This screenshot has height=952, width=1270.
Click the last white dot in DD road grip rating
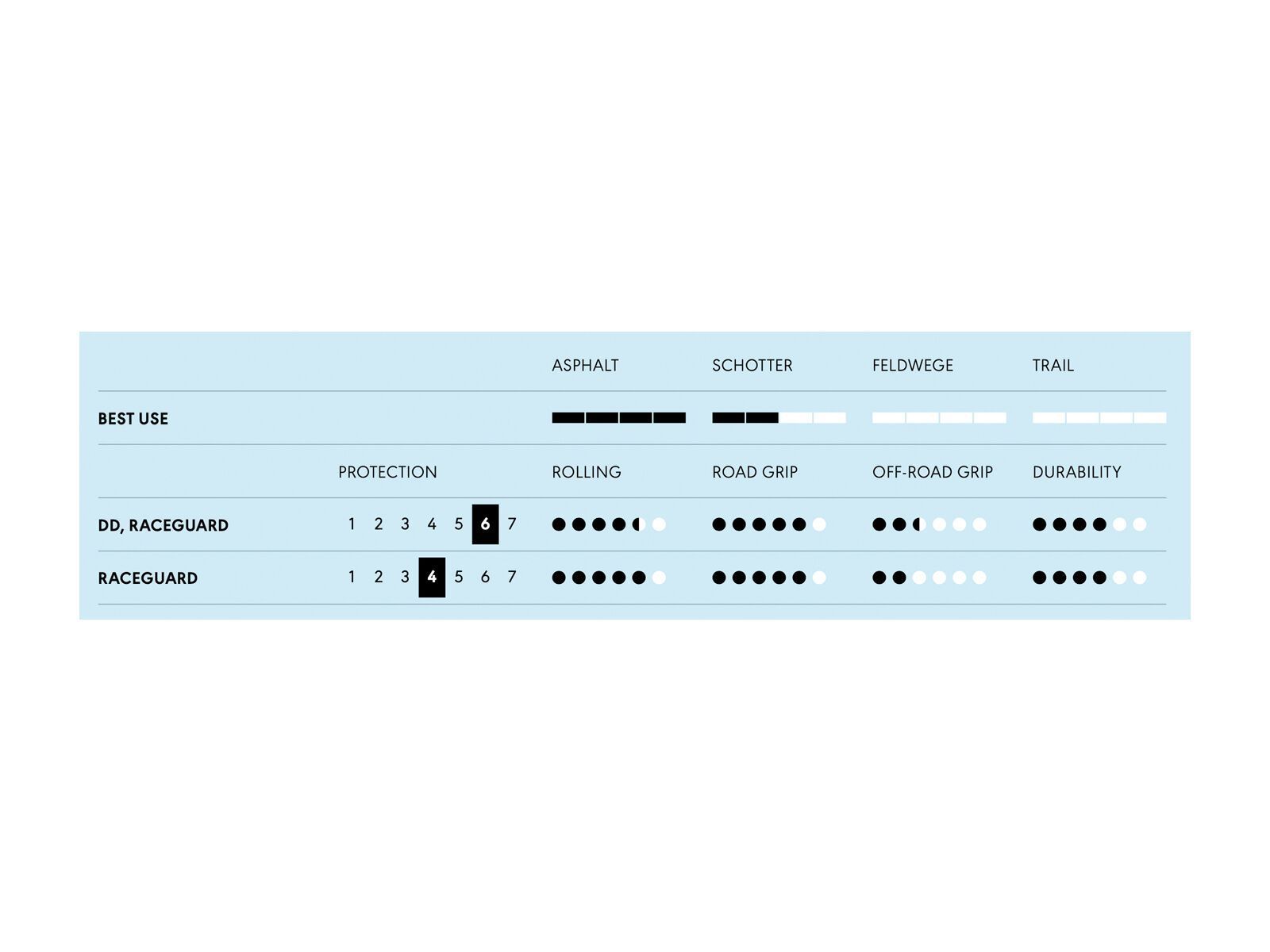tap(819, 524)
